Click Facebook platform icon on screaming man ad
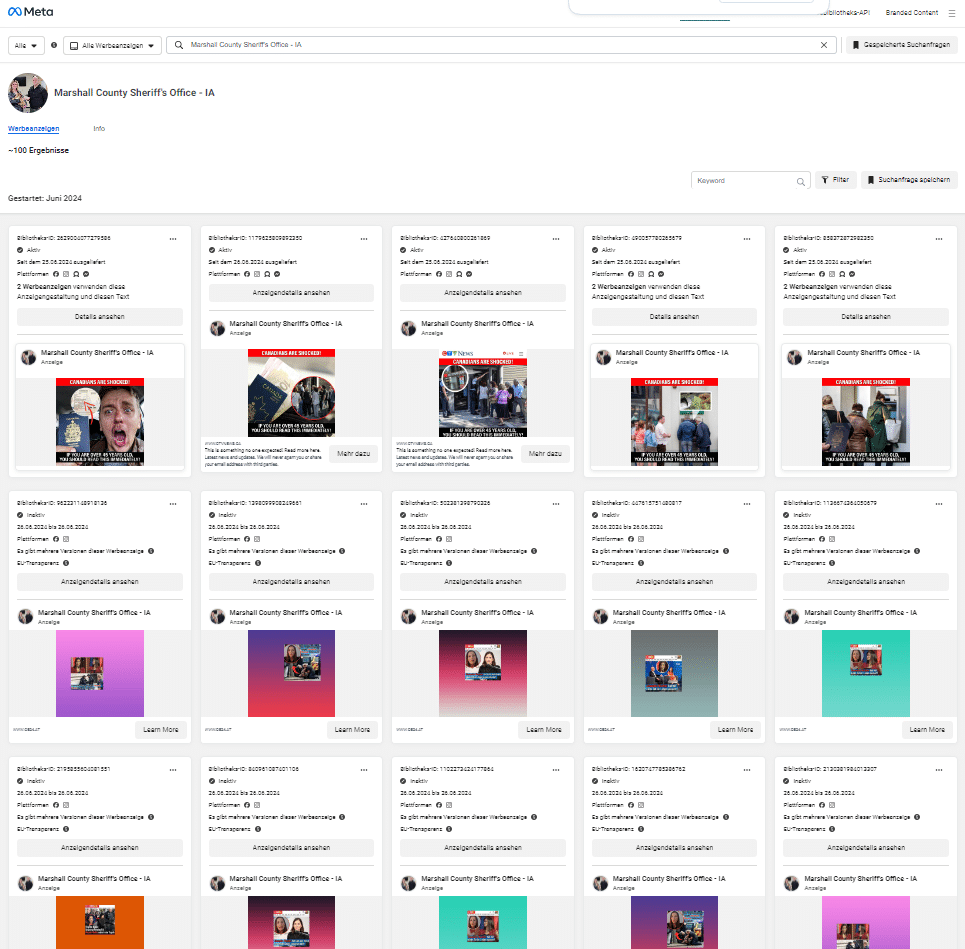965x949 pixels. pyautogui.click(x=56, y=274)
